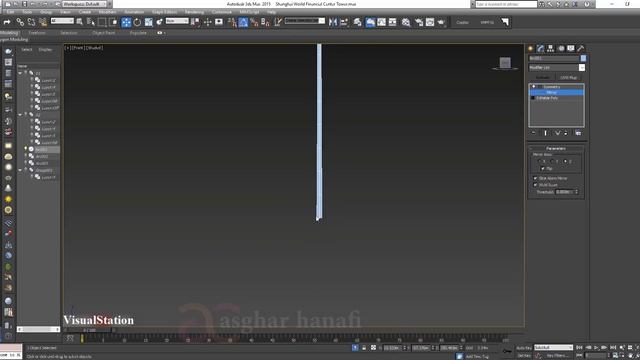The height and width of the screenshot is (360, 640).
Task: Click the Auto Key button
Action: coord(524,348)
